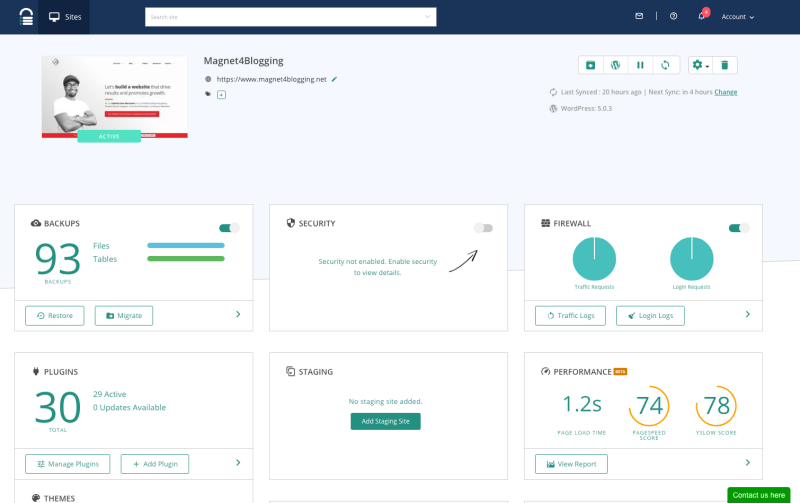Expand the Firewall panel chevron
Screen dimensions: 800x503
(x=748, y=314)
